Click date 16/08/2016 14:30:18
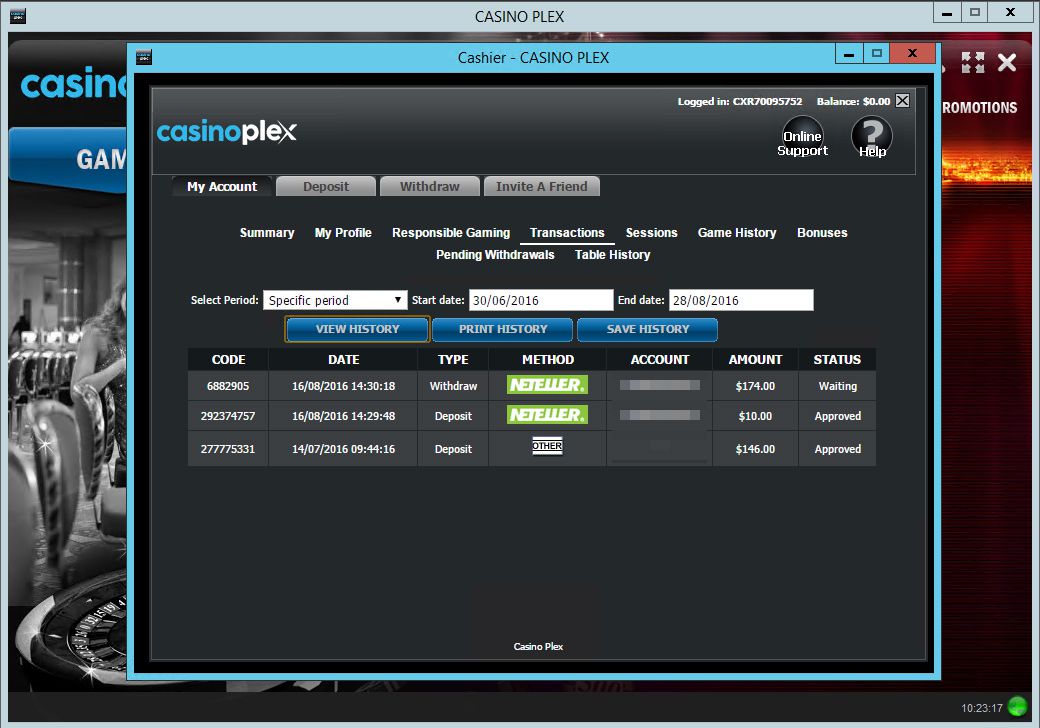 344,386
